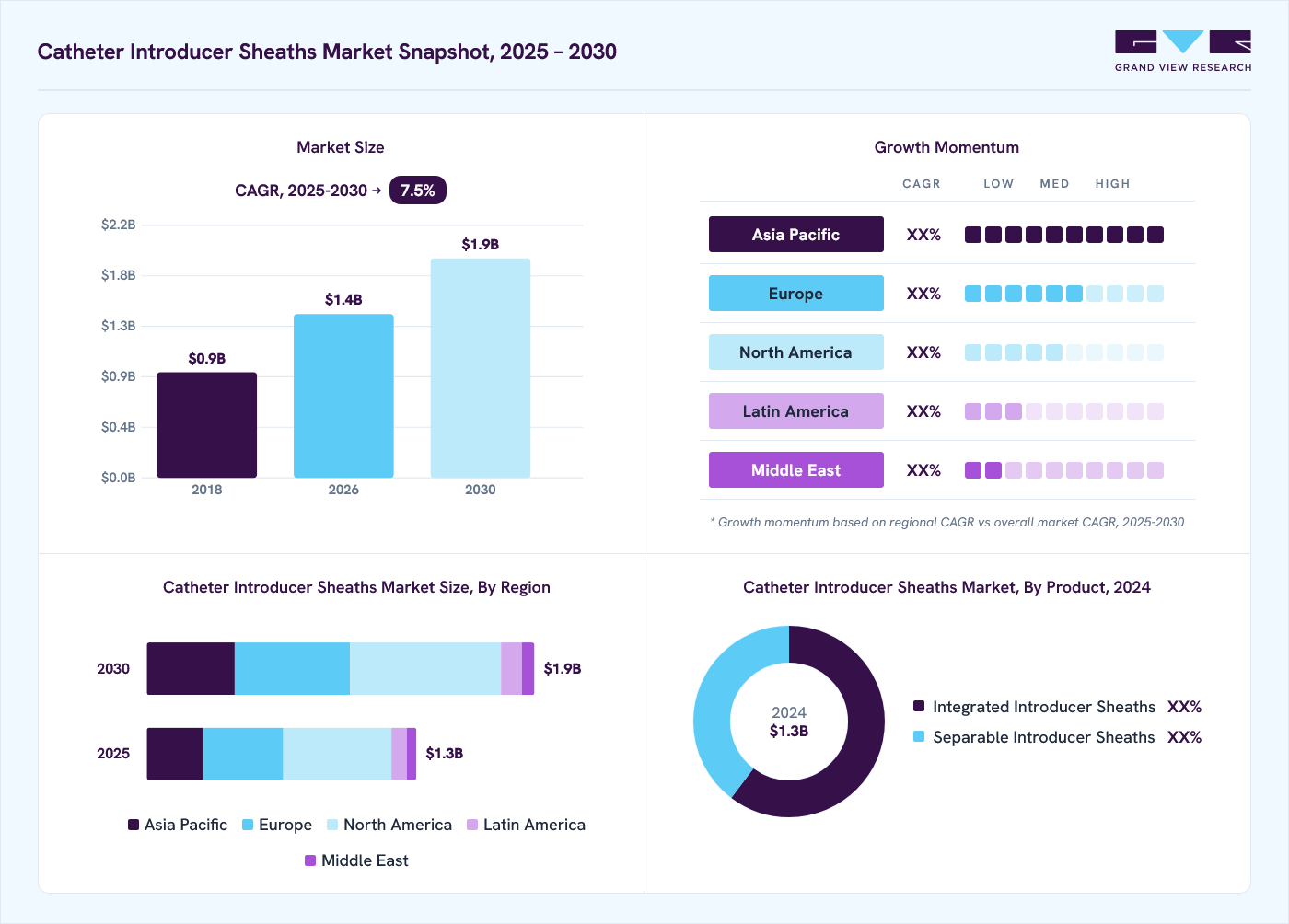Screen dimensions: 1289x924
Task: Select the 2030 market size bar
Action: pos(481,368)
